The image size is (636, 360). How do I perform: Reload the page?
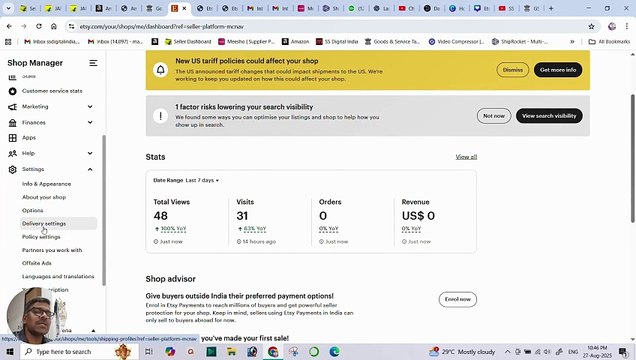tap(39, 26)
